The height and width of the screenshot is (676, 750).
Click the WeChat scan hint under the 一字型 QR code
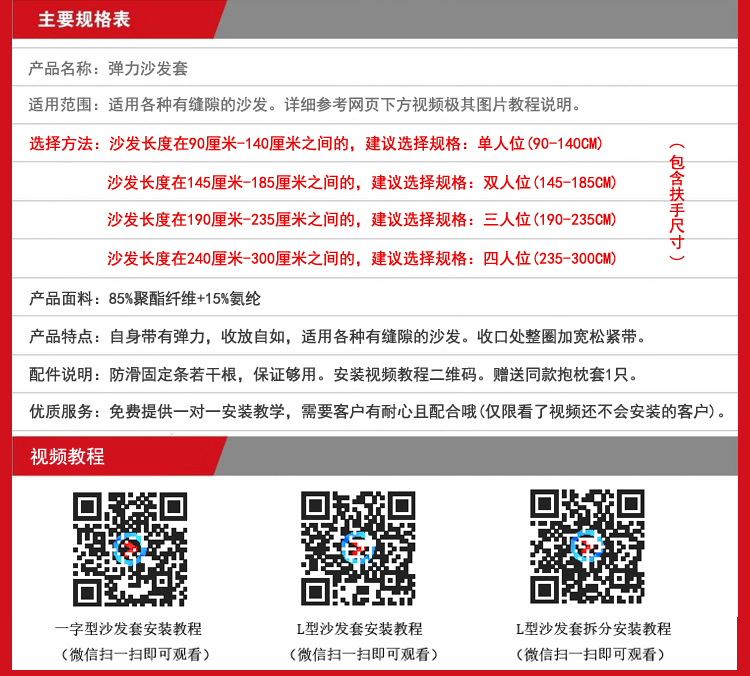coord(134,654)
